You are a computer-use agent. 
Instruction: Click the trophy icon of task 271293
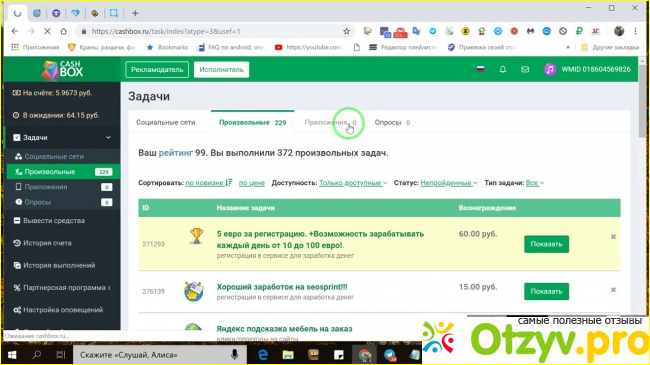[196, 236]
